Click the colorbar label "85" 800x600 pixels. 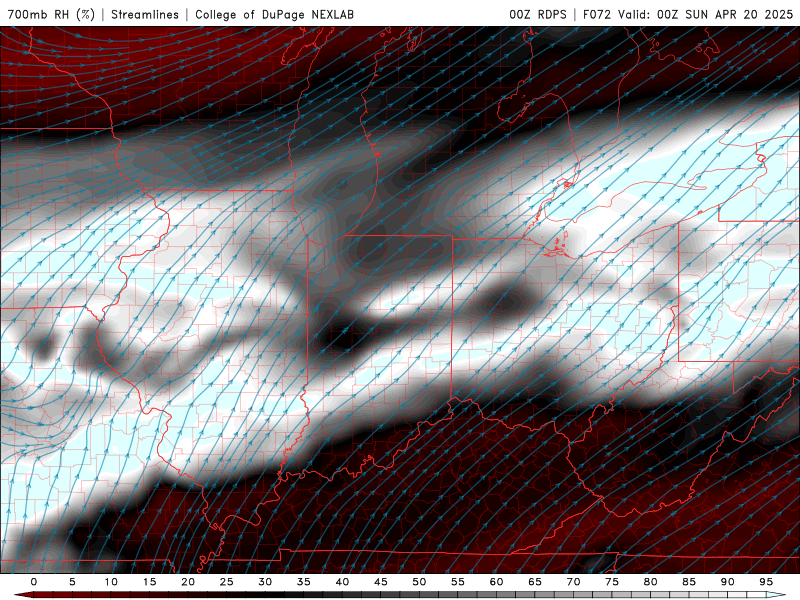point(689,582)
